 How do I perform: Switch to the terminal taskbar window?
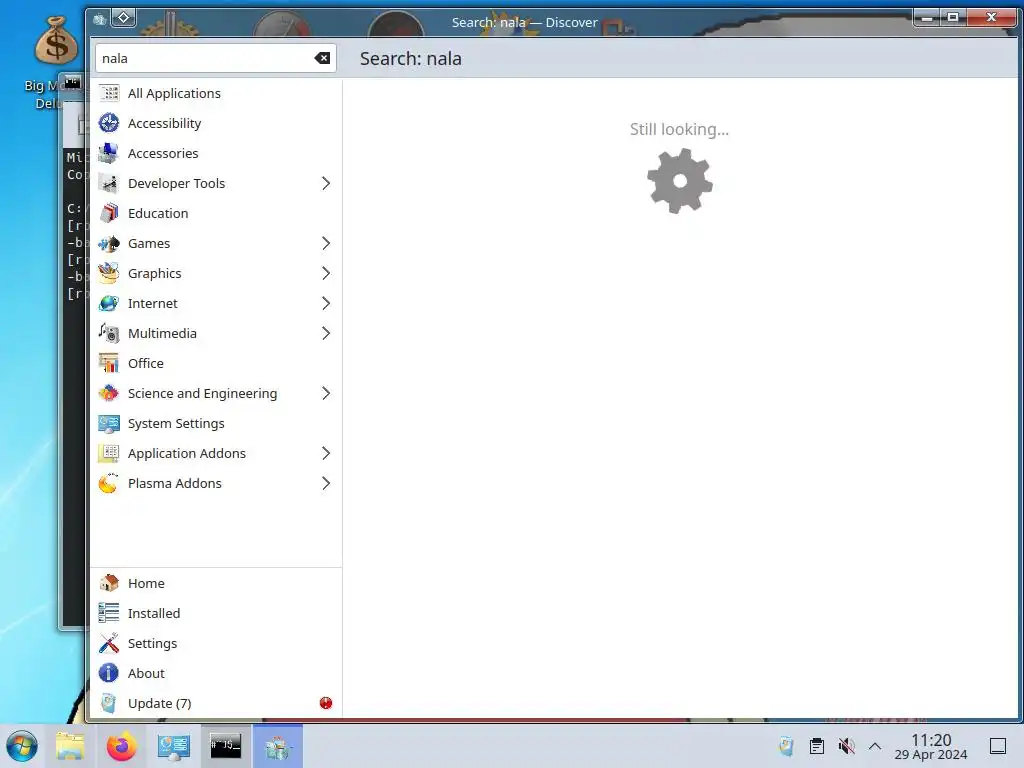[225, 746]
